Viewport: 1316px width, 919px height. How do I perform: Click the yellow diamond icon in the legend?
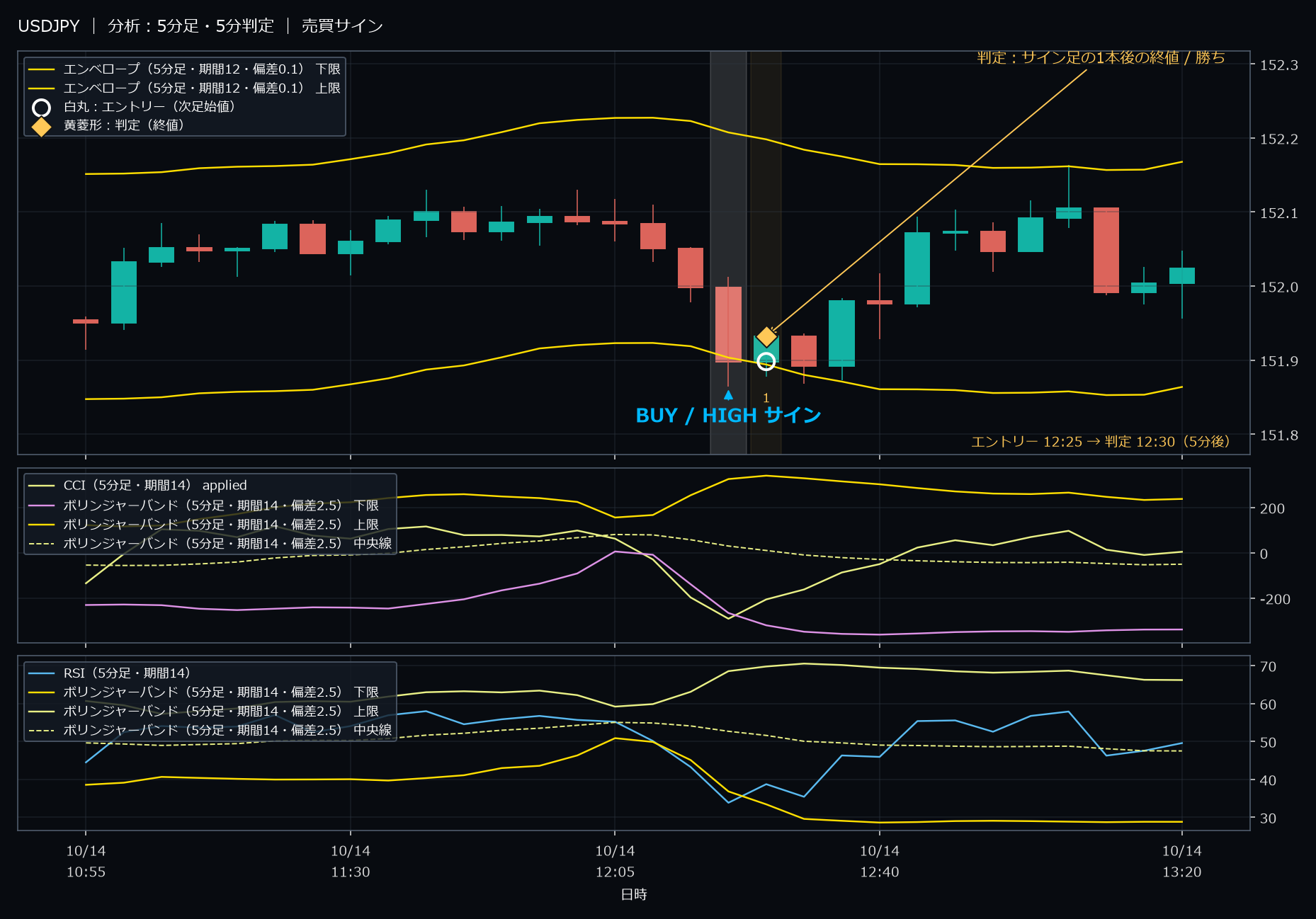(42, 126)
